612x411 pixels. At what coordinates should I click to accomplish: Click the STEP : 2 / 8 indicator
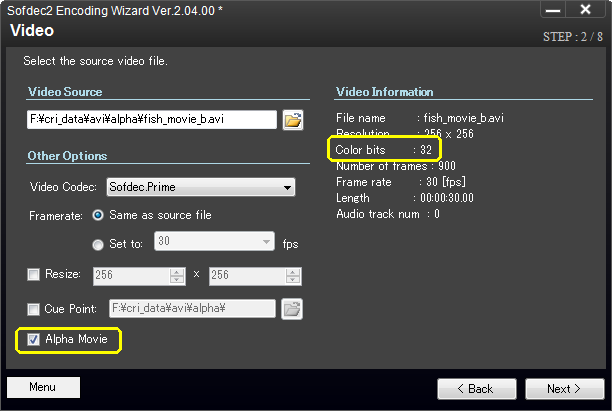point(573,37)
